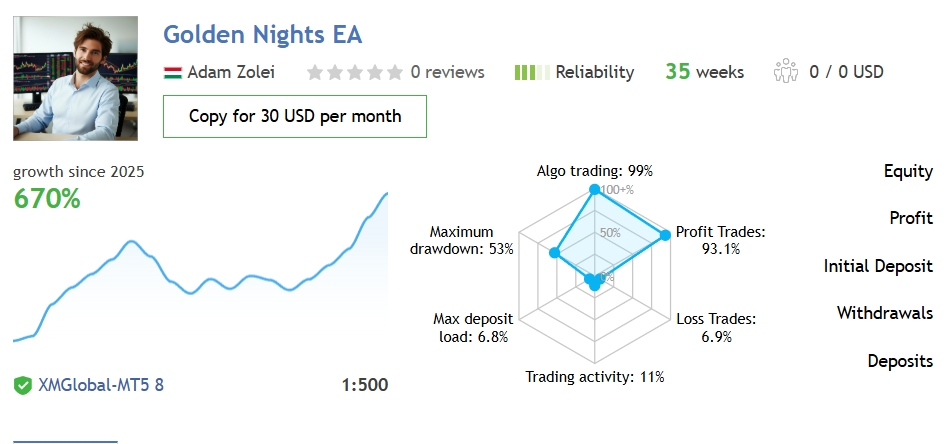This screenshot has height=444, width=952.
Task: Select the underlined active tab below chart
Action: coord(65,439)
